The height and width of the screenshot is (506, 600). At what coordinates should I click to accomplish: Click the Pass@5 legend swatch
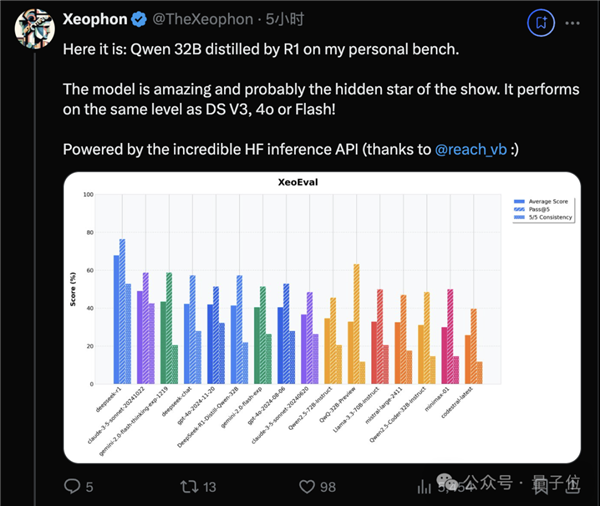[517, 209]
